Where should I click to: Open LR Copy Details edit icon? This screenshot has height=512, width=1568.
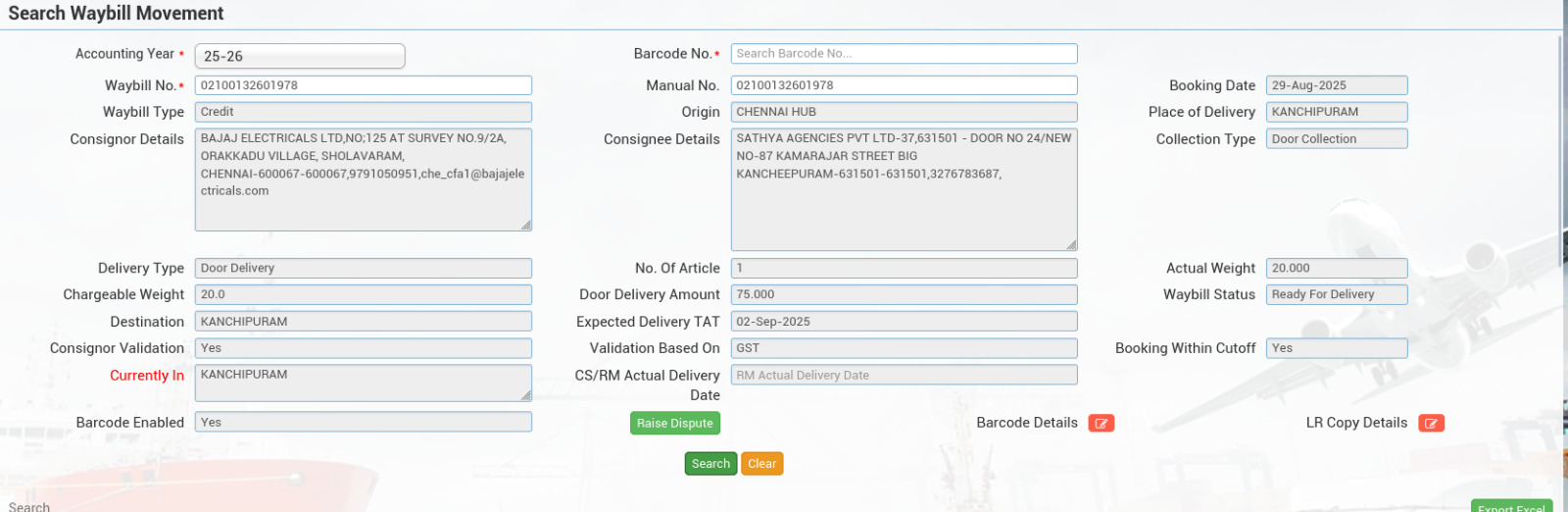point(1431,424)
